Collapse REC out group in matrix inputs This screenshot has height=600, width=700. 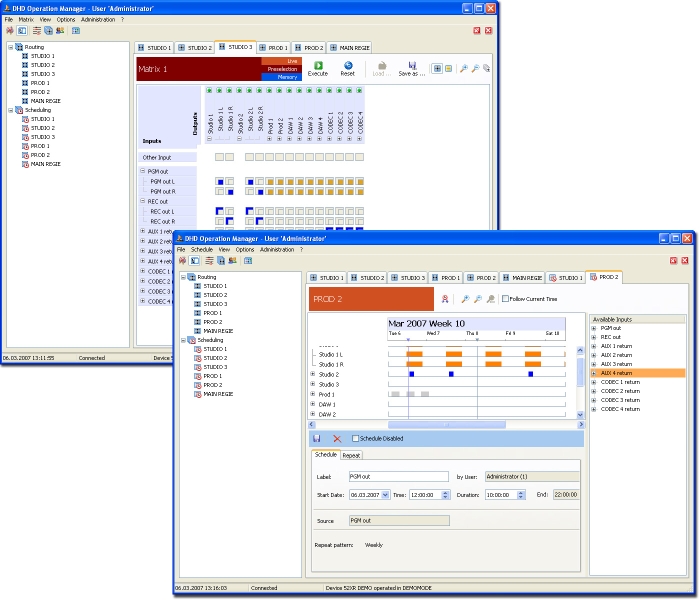[x=143, y=201]
